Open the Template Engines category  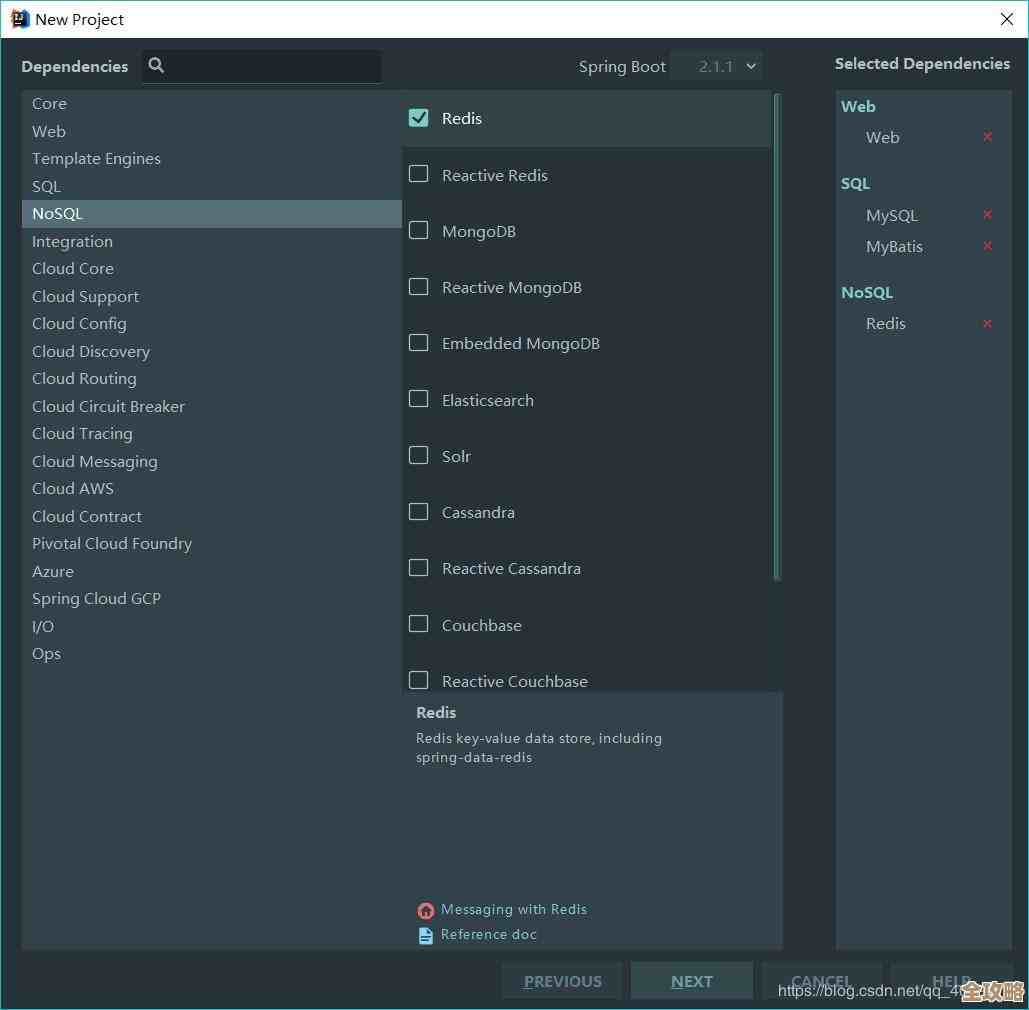click(x=96, y=159)
